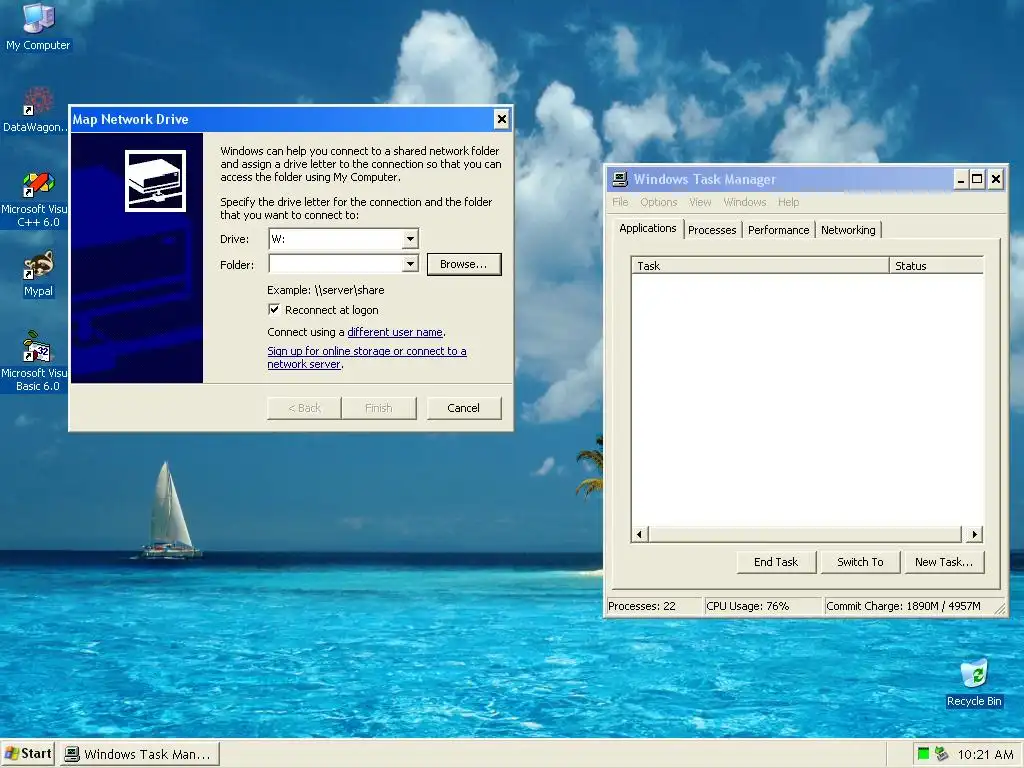This screenshot has height=768, width=1024.
Task: Click the right scroll arrow in task list
Action: 975,534
